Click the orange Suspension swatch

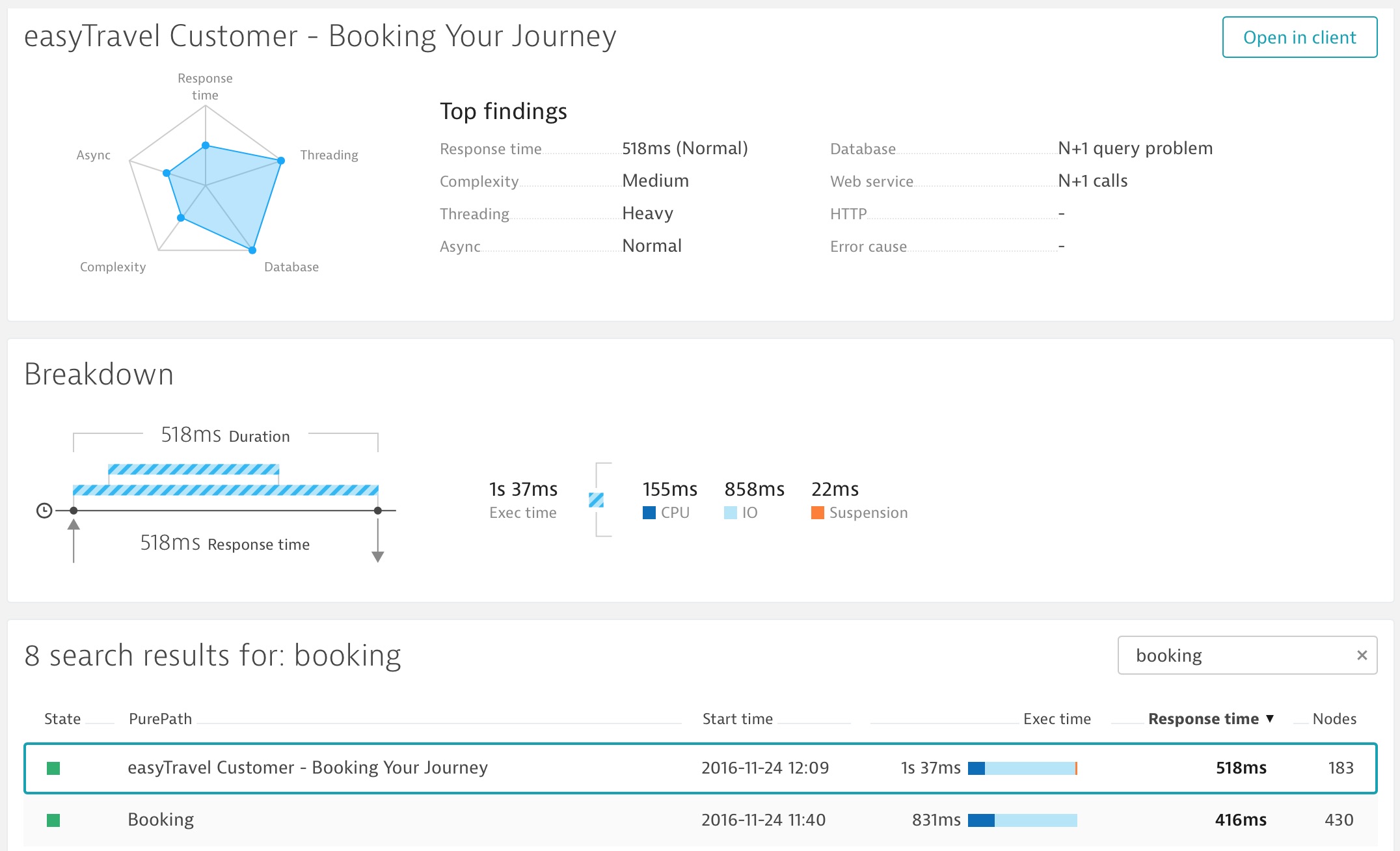[818, 513]
